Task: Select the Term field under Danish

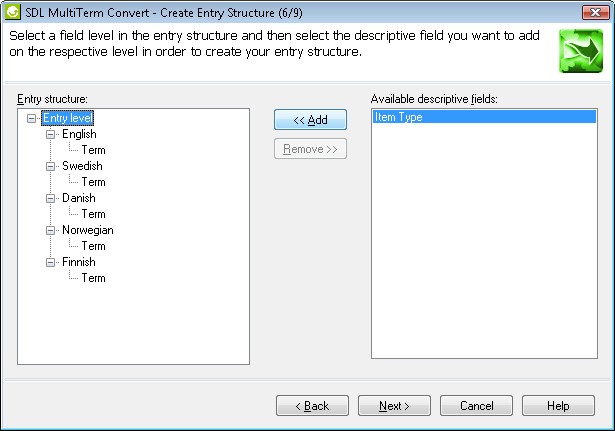Action: pyautogui.click(x=93, y=214)
